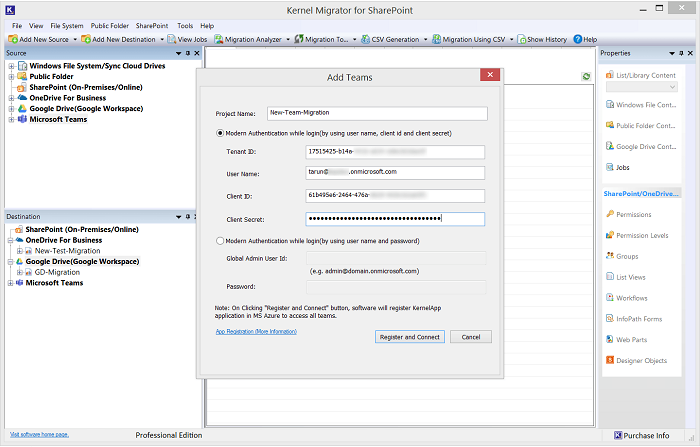This screenshot has height=447, width=700.
Task: Expand Microsoft Teams in Source panel
Action: pyautogui.click(x=11, y=120)
